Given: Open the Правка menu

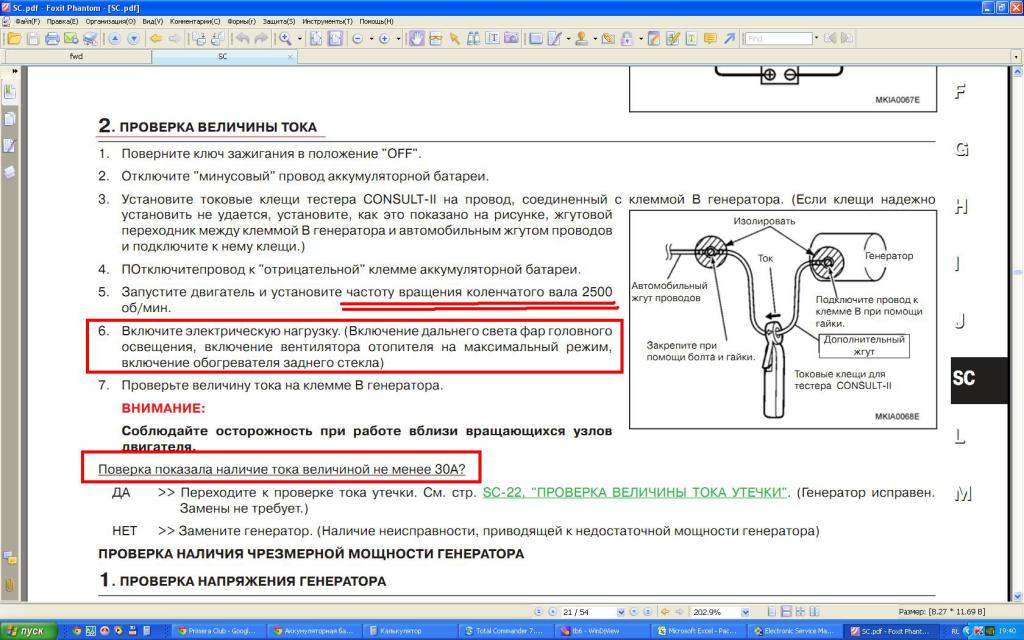Looking at the screenshot, I should pyautogui.click(x=62, y=22).
